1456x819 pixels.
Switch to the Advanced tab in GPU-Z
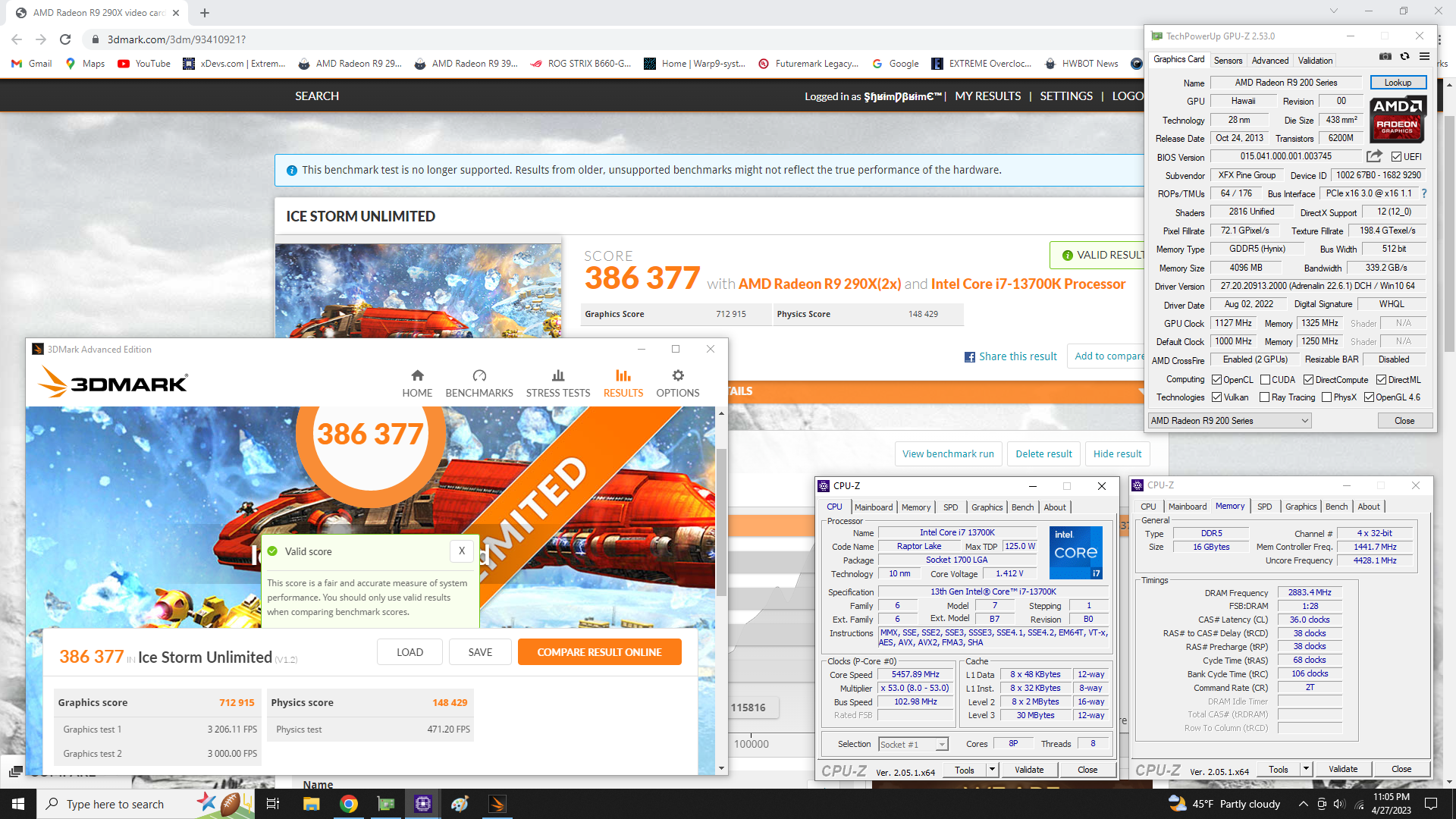pos(1270,61)
